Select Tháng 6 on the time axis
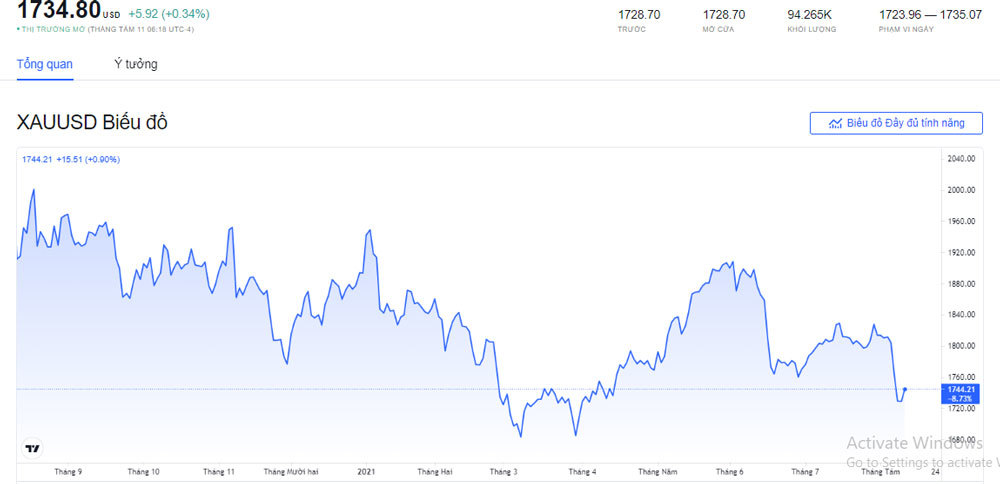The width and height of the screenshot is (1000, 484). [730, 471]
